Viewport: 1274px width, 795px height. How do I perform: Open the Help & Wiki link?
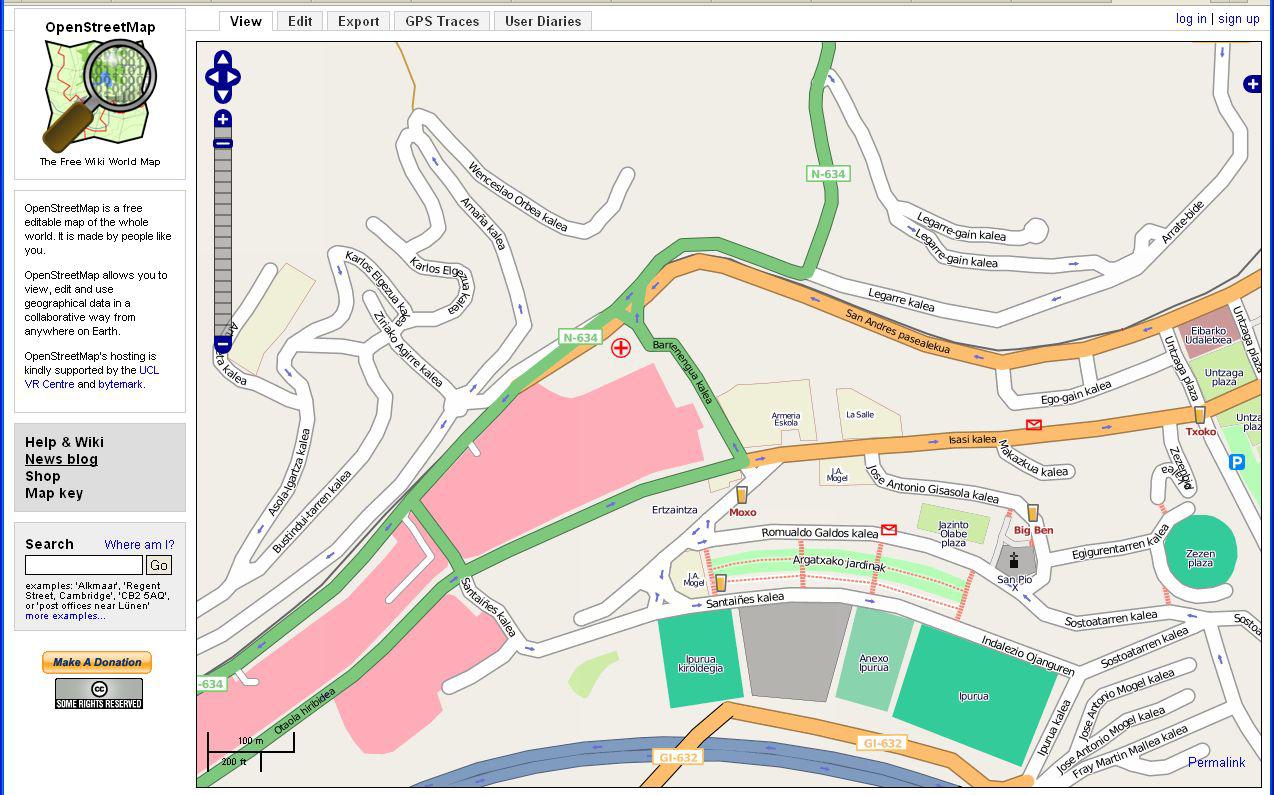[64, 442]
